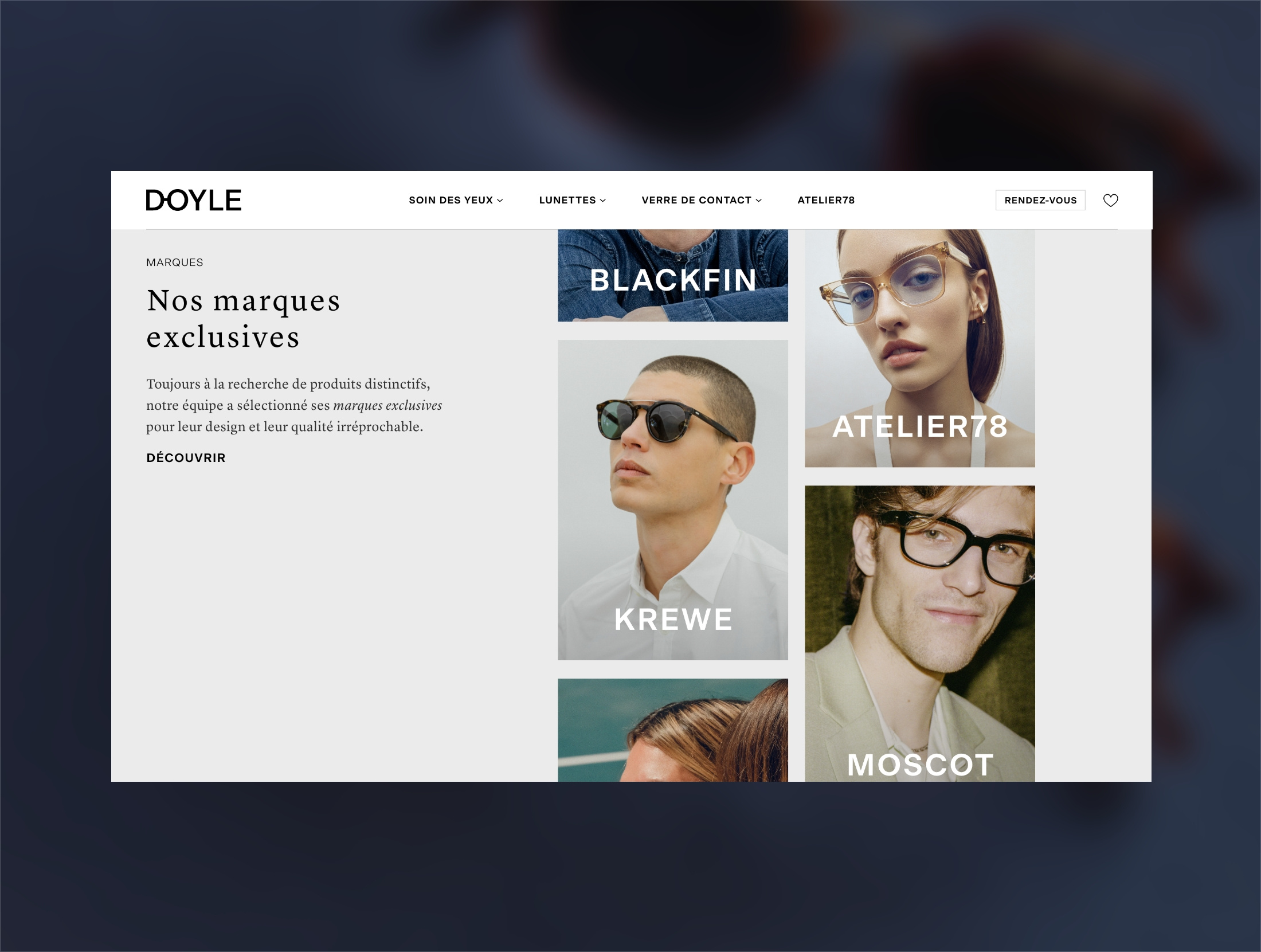Screen dimensions: 1261x952
Task: Click the heart wishlist icon
Action: coord(1111,200)
